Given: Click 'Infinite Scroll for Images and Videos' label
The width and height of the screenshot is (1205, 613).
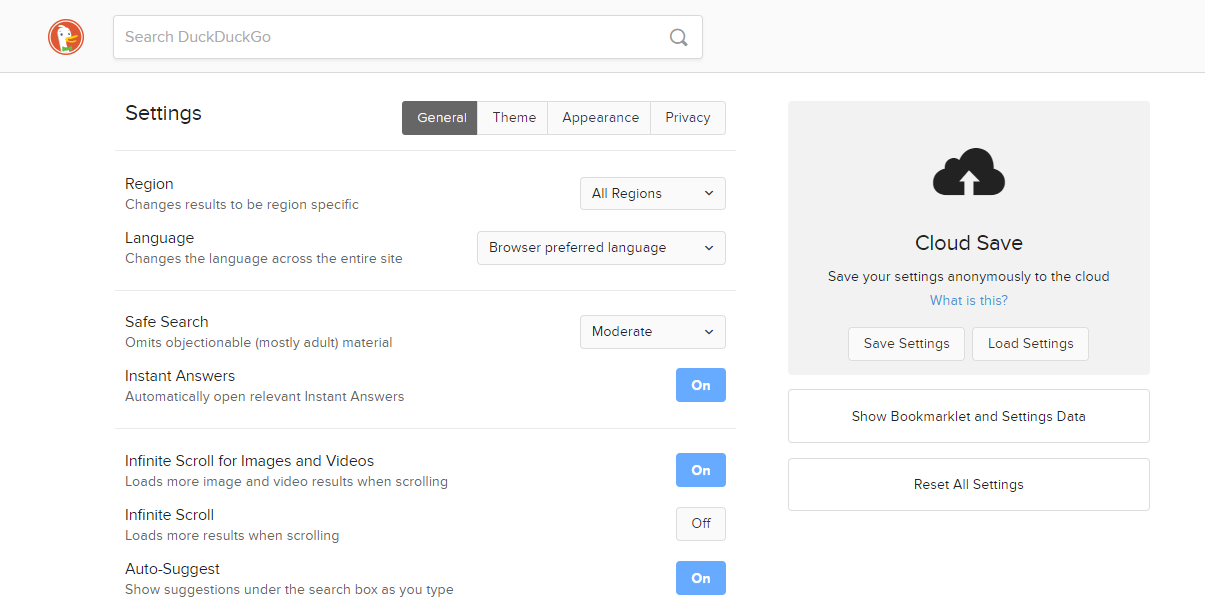Looking at the screenshot, I should pos(250,461).
